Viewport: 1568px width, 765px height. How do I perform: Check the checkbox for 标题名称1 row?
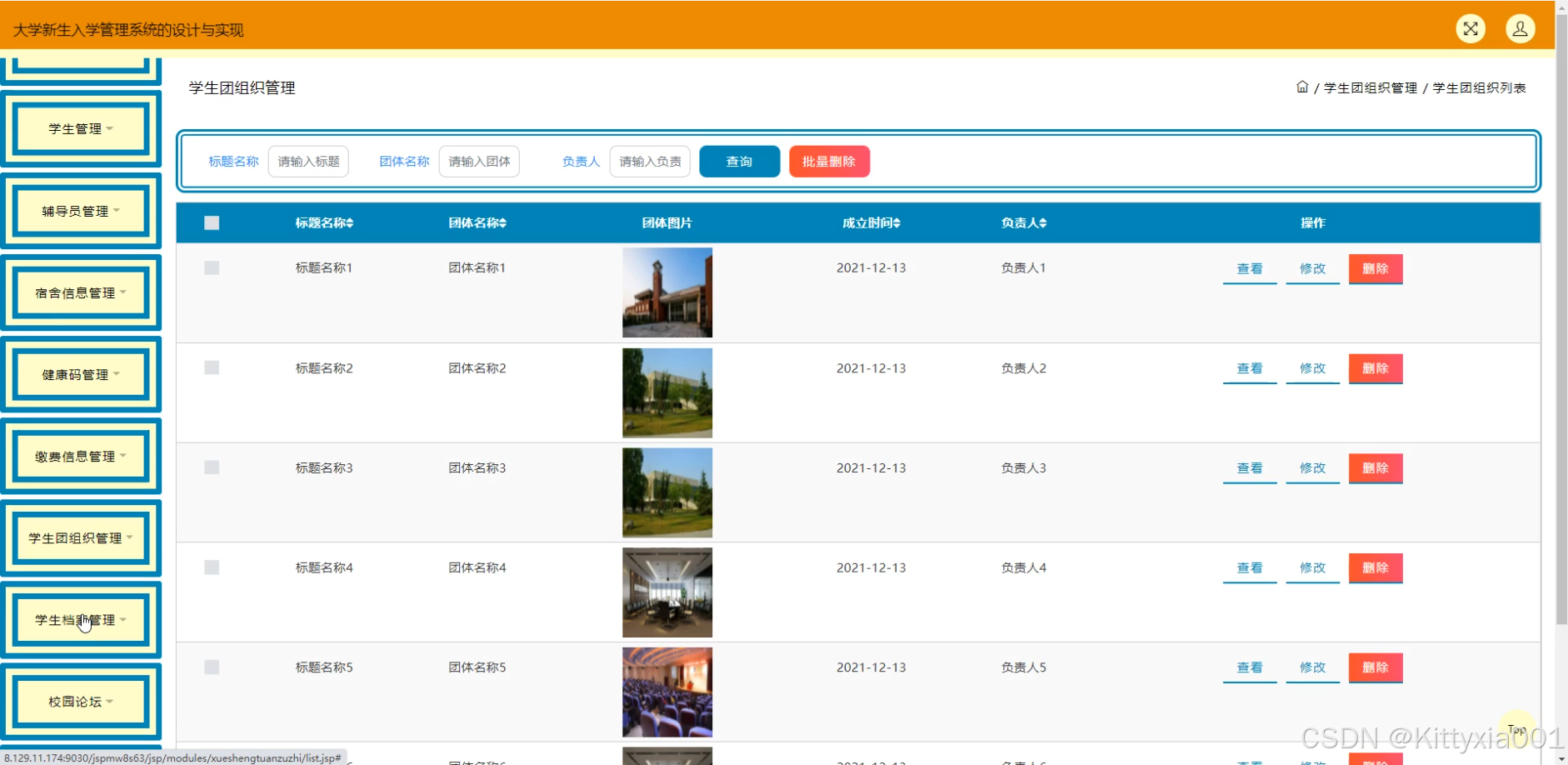[212, 267]
